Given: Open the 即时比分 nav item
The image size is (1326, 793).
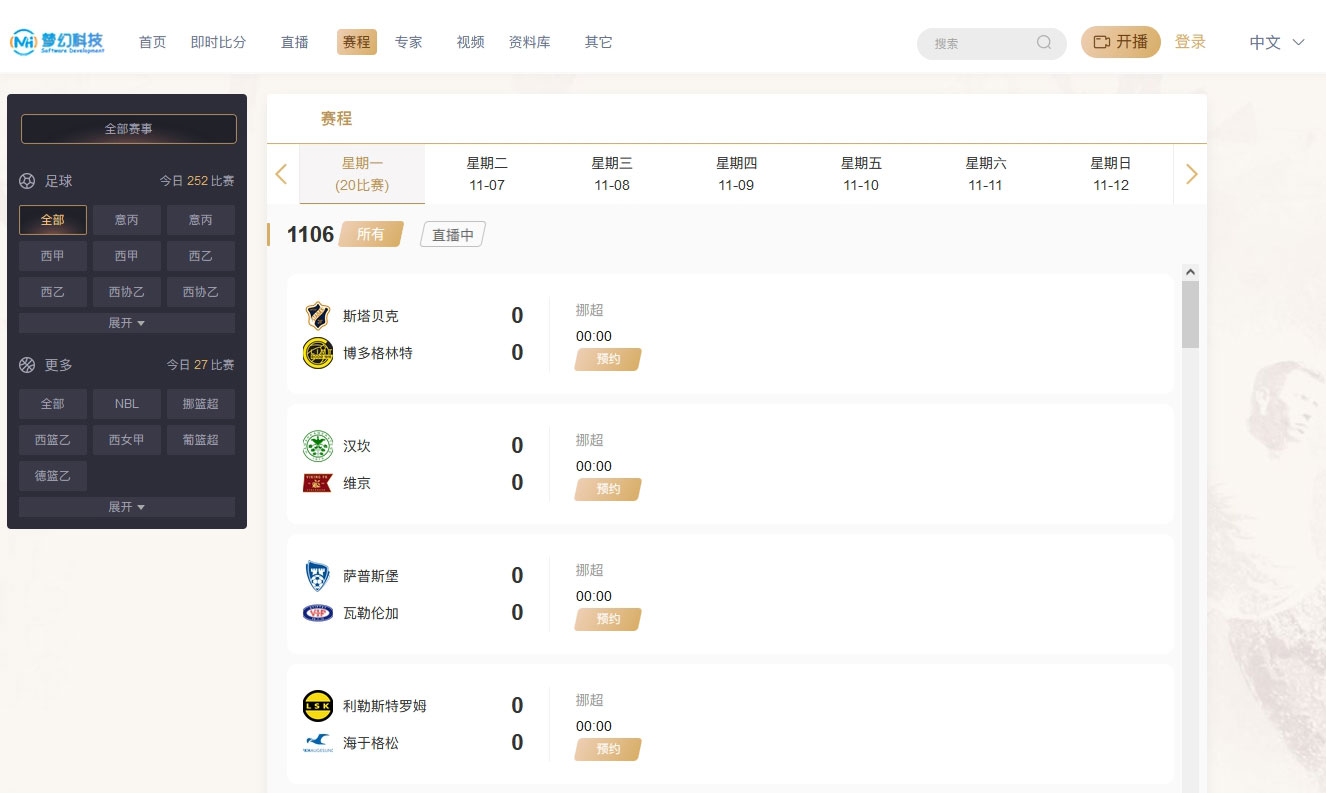Looking at the screenshot, I should (x=218, y=42).
